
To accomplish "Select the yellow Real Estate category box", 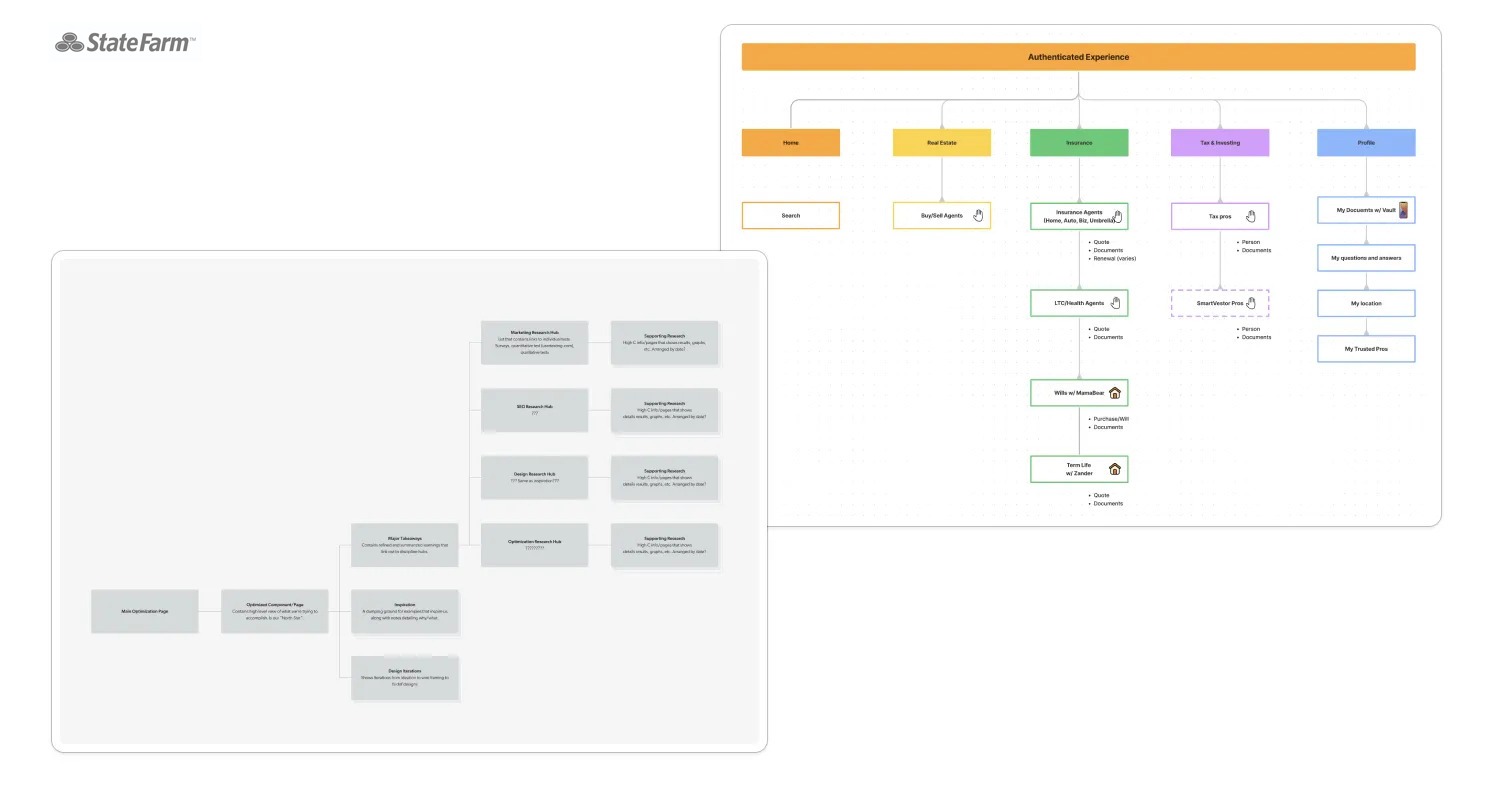I will 941,143.
